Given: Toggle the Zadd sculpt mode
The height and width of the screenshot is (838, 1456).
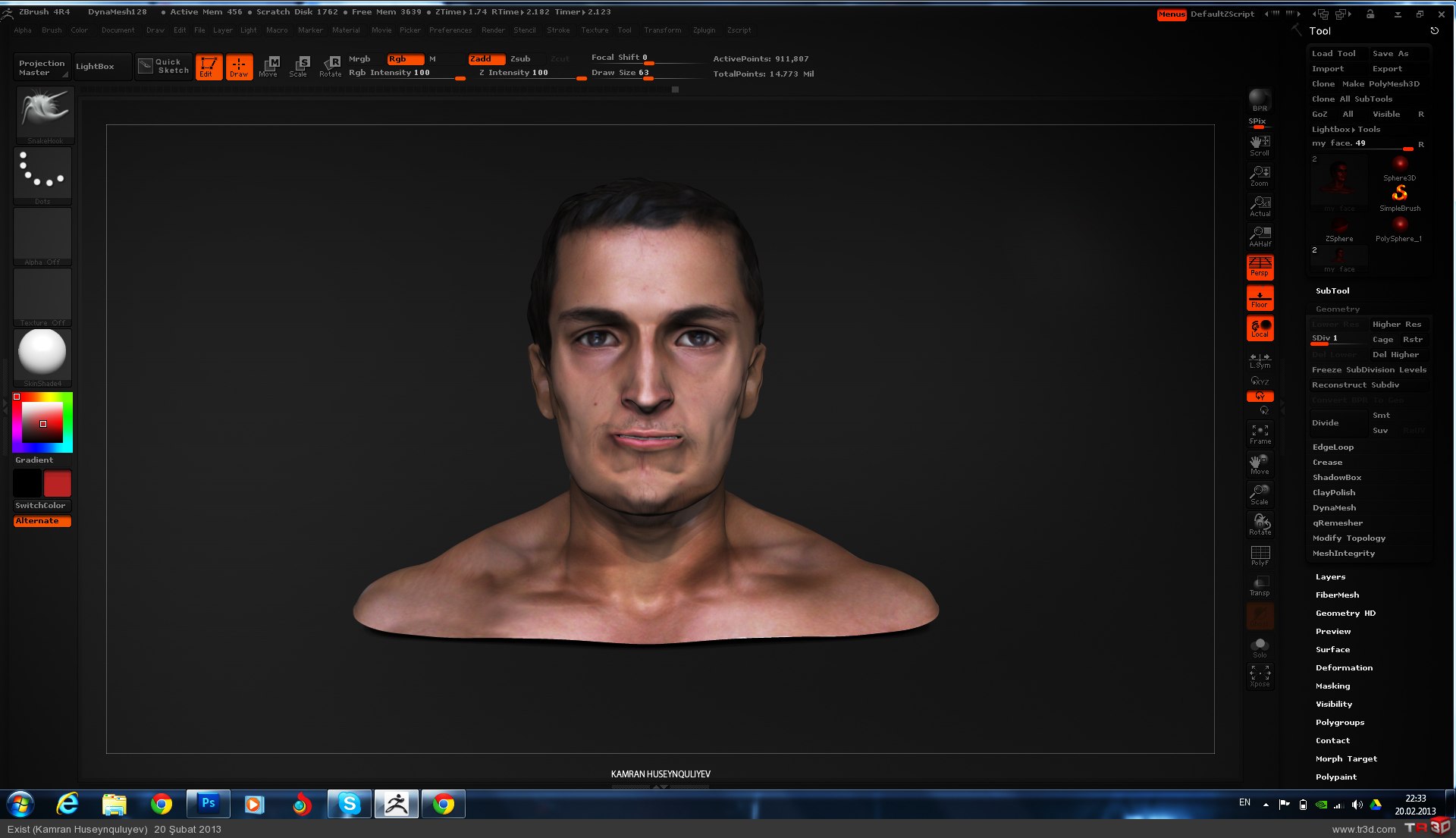Looking at the screenshot, I should point(487,59).
